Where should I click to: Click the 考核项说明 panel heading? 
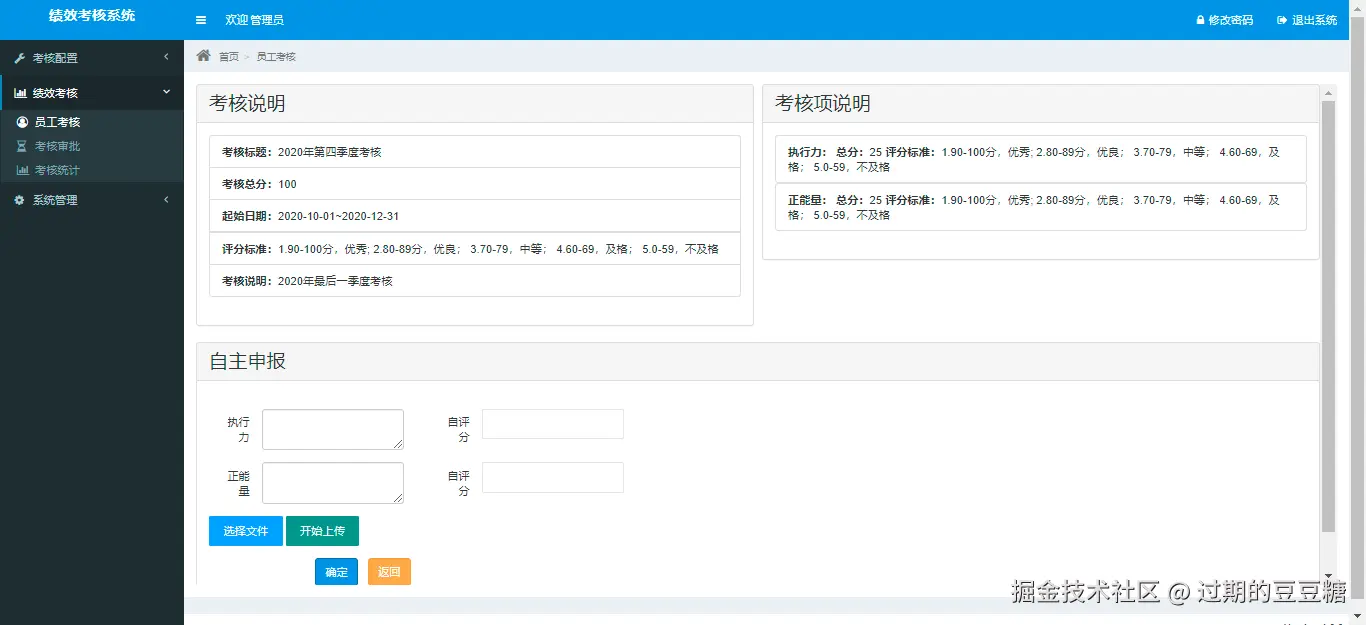pyautogui.click(x=1041, y=104)
